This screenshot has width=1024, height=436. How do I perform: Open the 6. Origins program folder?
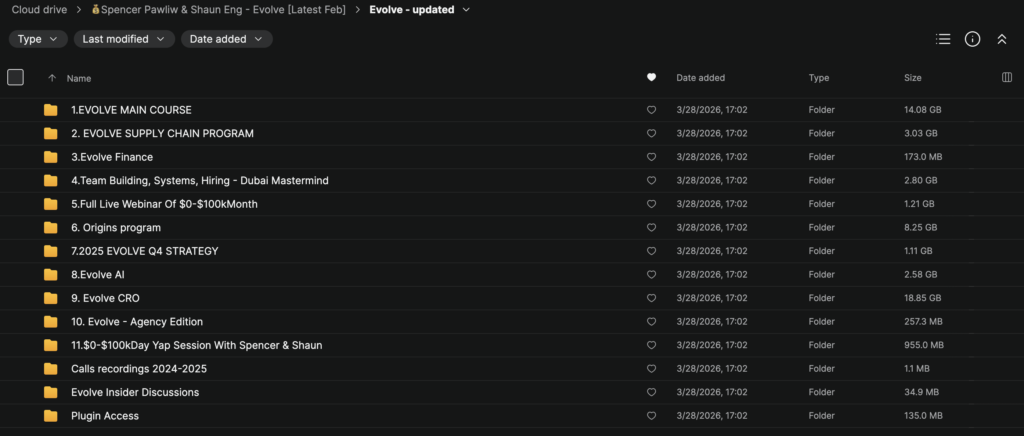coord(116,227)
